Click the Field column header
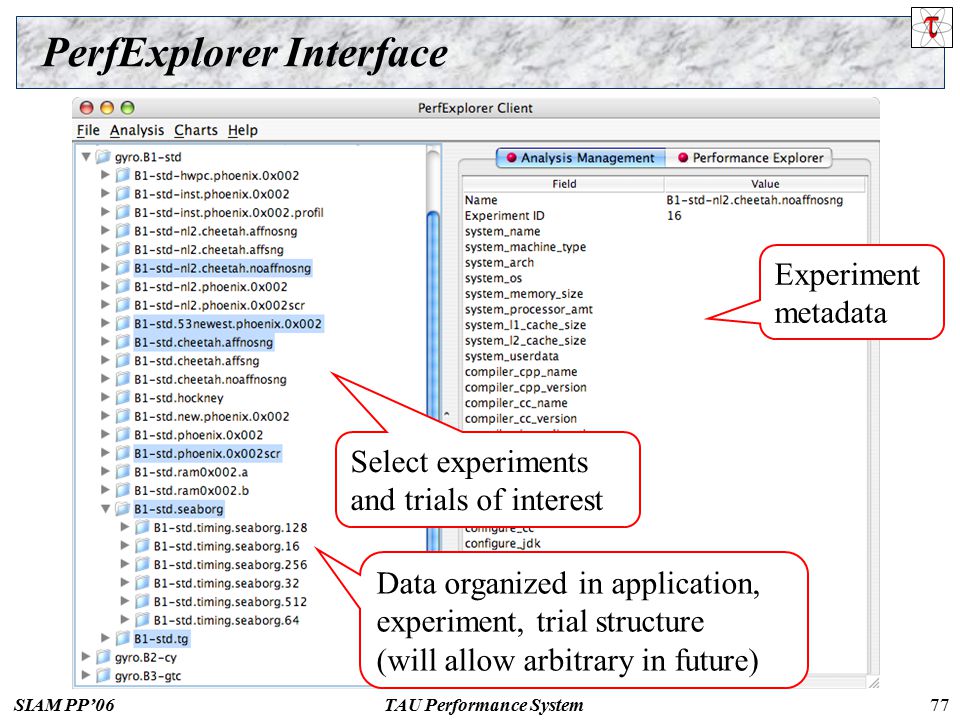The image size is (960, 720). pyautogui.click(x=563, y=184)
